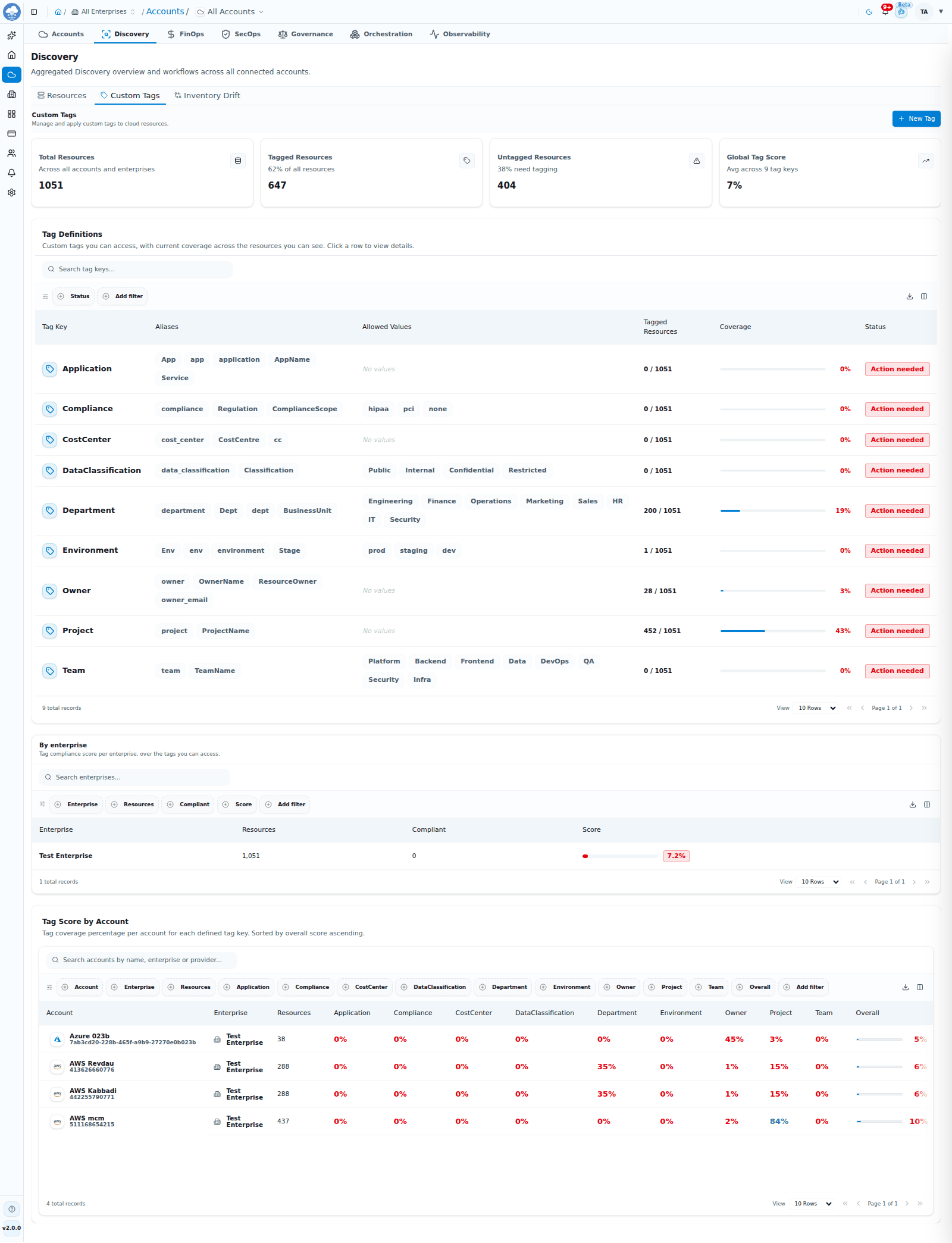
Task: Download the By enterprise table
Action: pos(913,804)
